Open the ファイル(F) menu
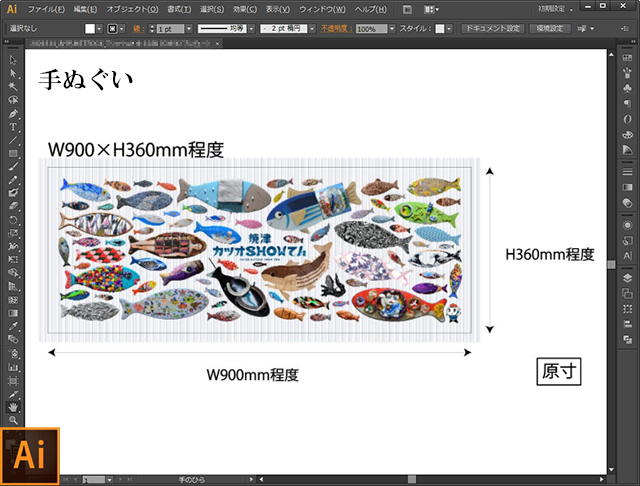This screenshot has height=486, width=640. click(47, 9)
